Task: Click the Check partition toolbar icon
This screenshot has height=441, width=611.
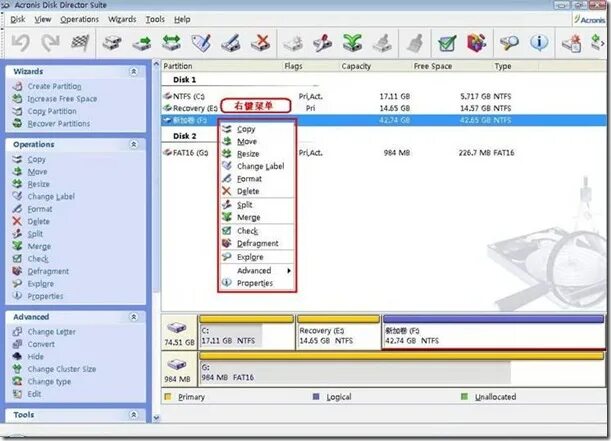Action: [447, 43]
